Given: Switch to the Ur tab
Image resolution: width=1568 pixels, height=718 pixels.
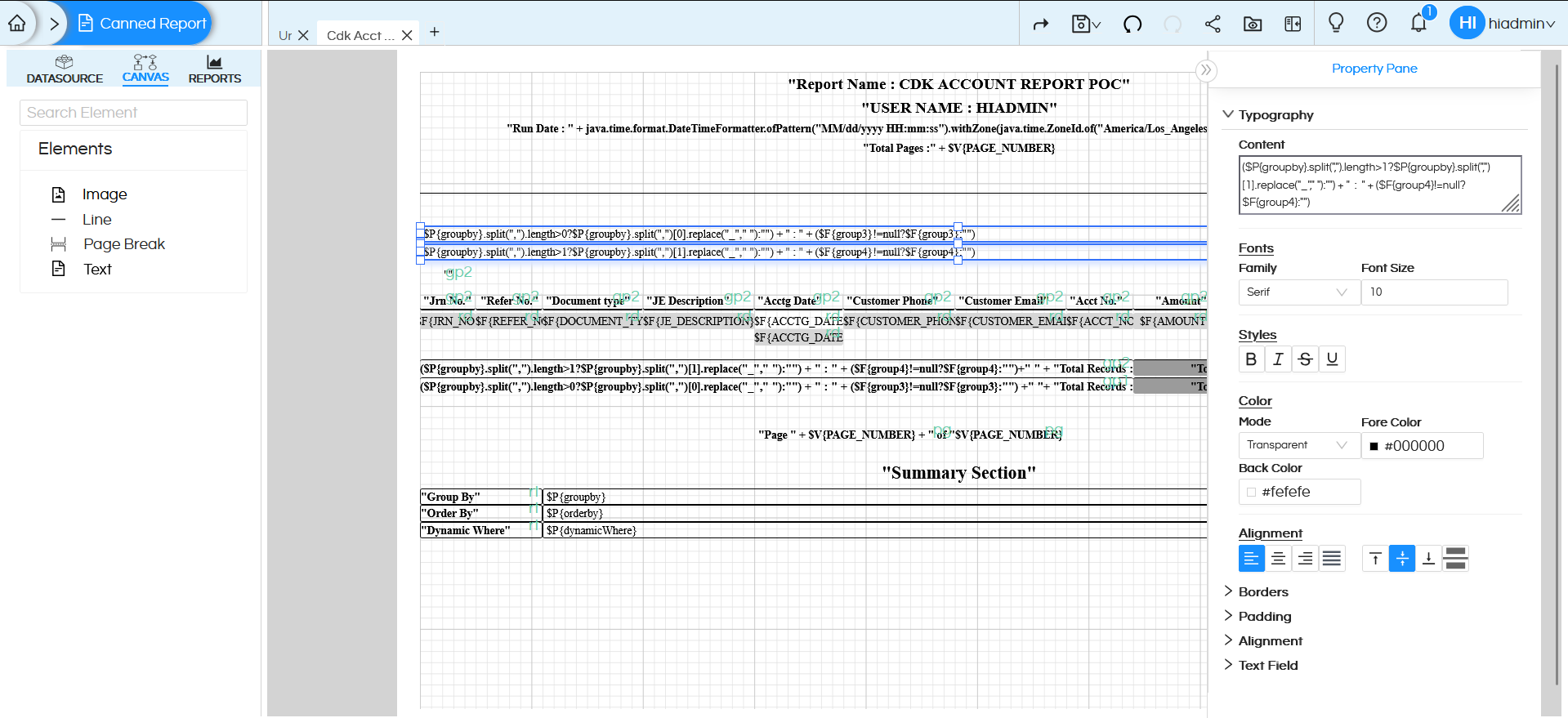Looking at the screenshot, I should pyautogui.click(x=285, y=35).
